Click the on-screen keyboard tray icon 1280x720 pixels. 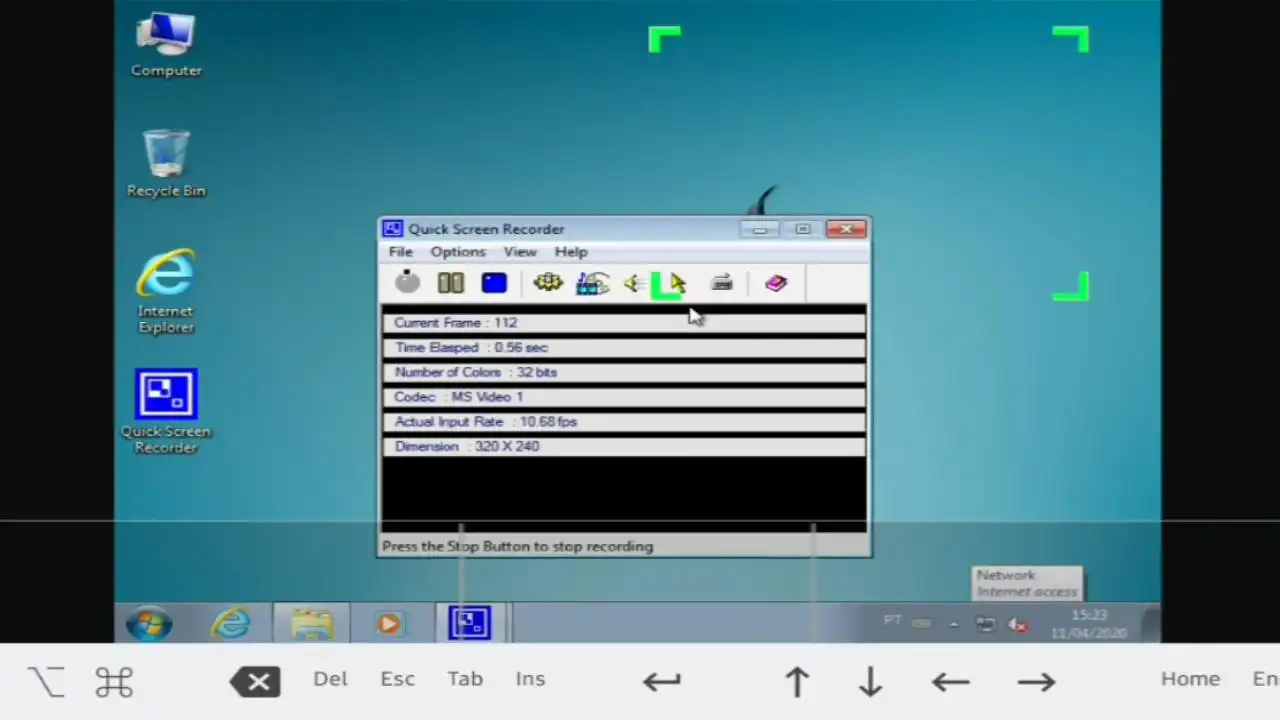(922, 623)
